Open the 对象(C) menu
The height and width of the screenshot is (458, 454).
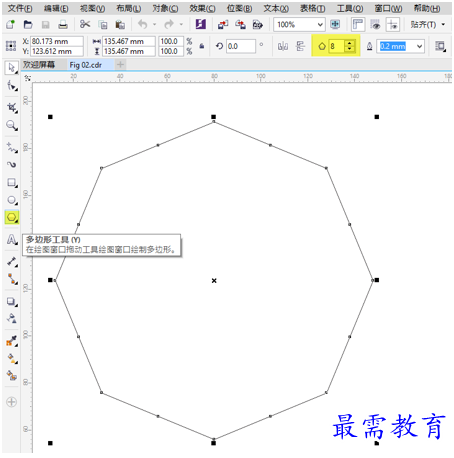pos(165,8)
